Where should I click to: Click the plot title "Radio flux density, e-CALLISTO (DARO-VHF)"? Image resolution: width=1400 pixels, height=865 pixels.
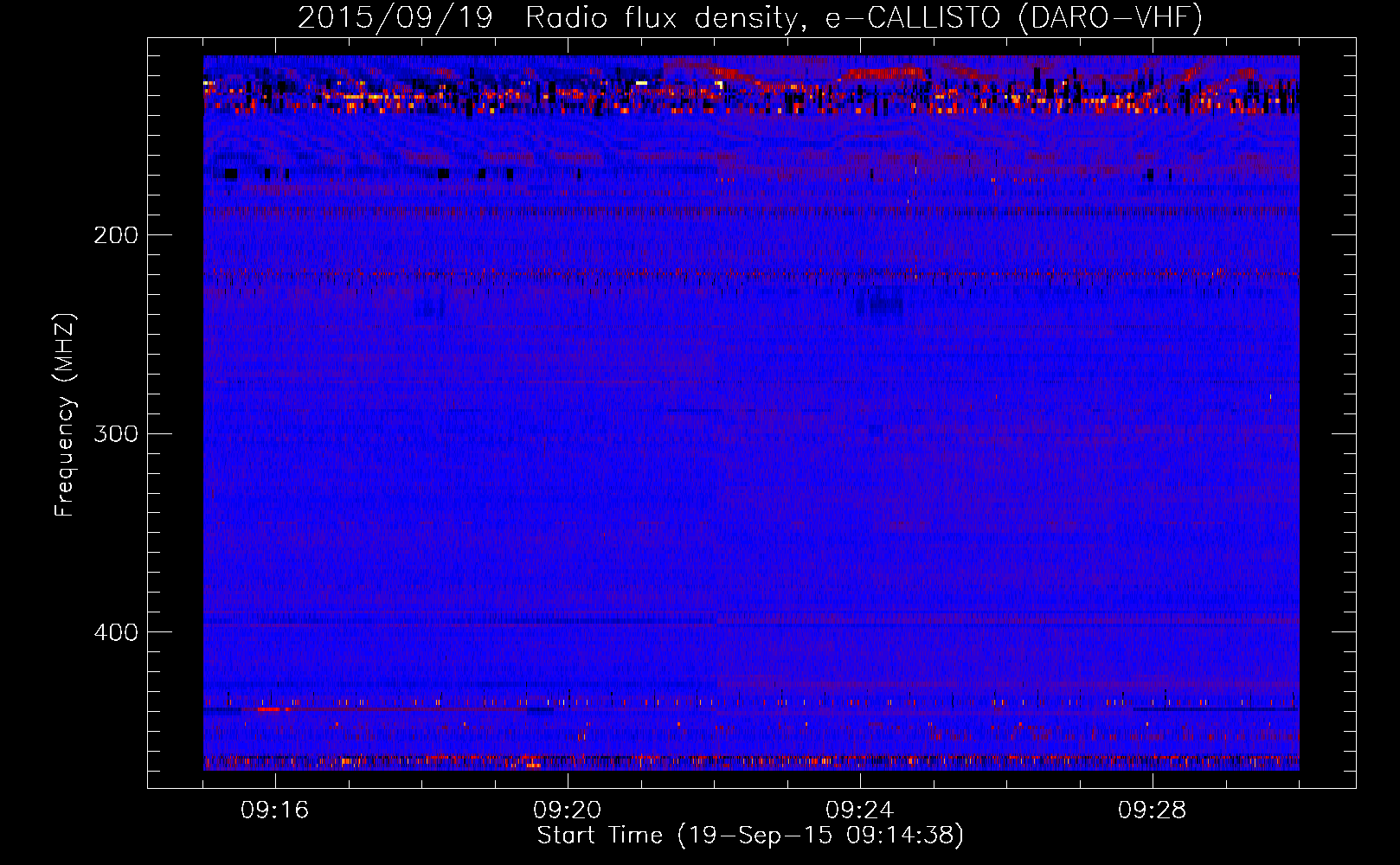[x=864, y=17]
